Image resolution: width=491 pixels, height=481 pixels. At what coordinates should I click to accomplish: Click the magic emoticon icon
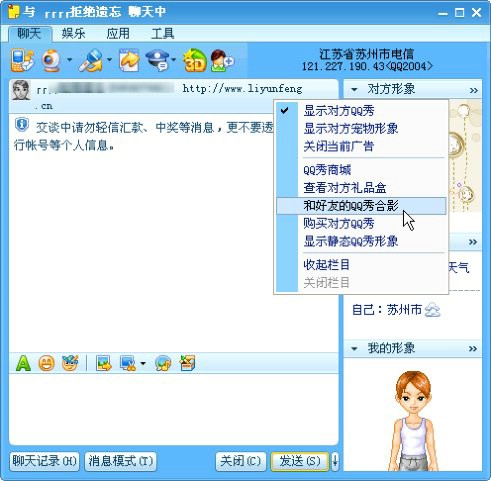(70, 363)
